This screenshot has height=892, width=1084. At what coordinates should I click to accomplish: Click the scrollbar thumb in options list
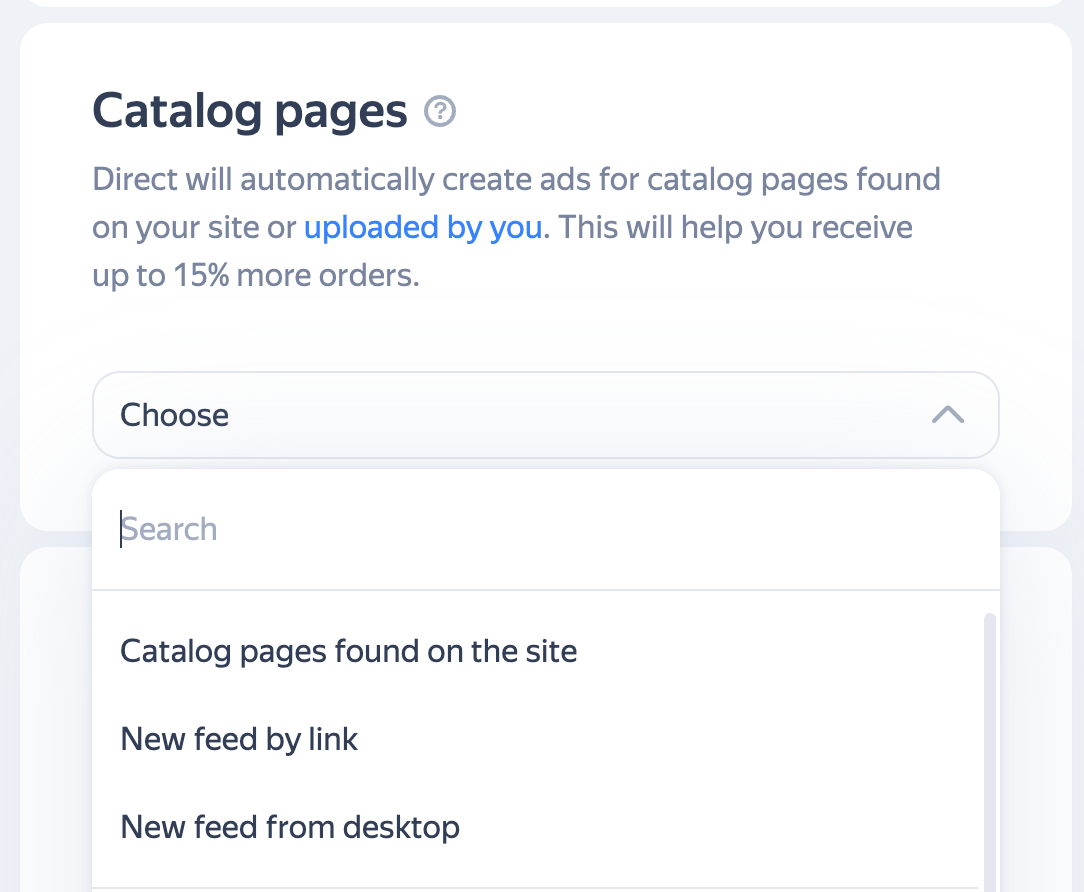tap(989, 752)
